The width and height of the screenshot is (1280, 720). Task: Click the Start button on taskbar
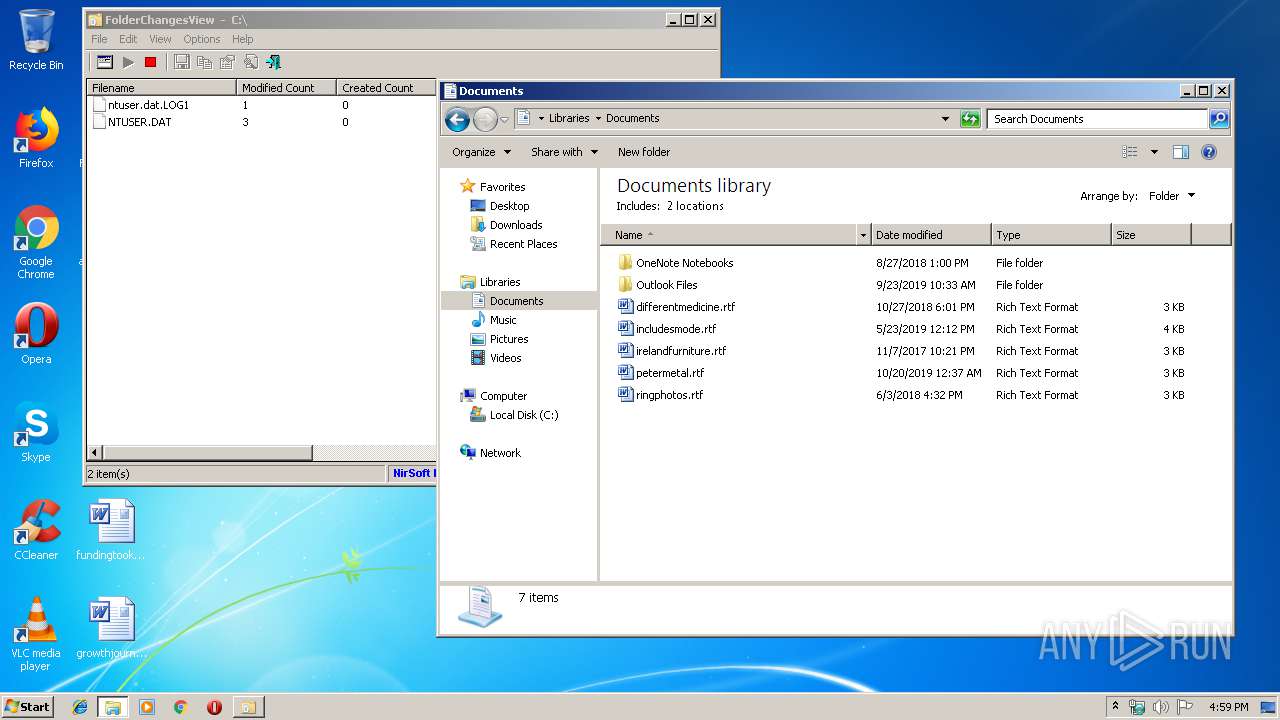[28, 707]
